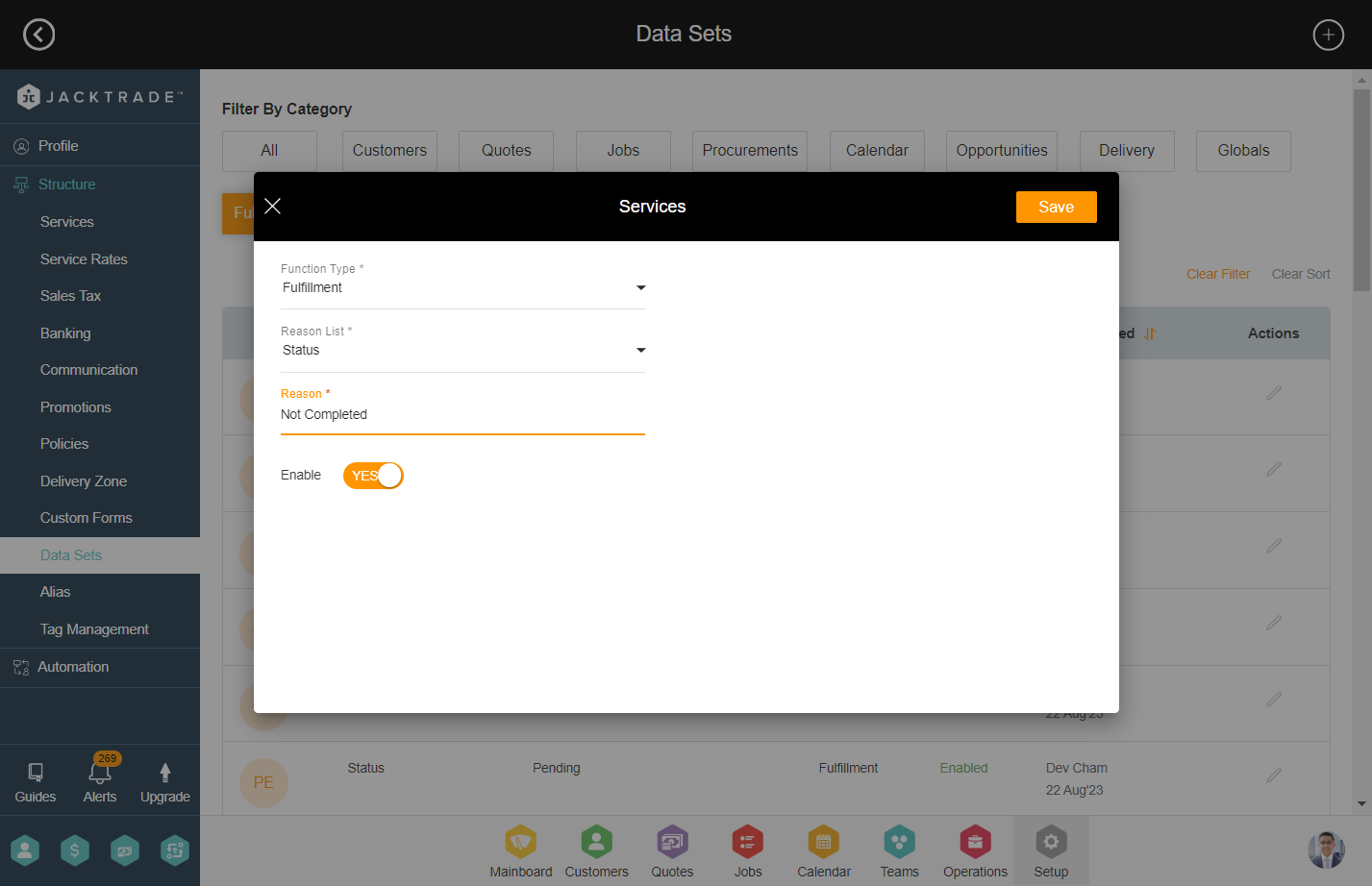Filter category by Jobs
1372x886 pixels.
coord(623,151)
